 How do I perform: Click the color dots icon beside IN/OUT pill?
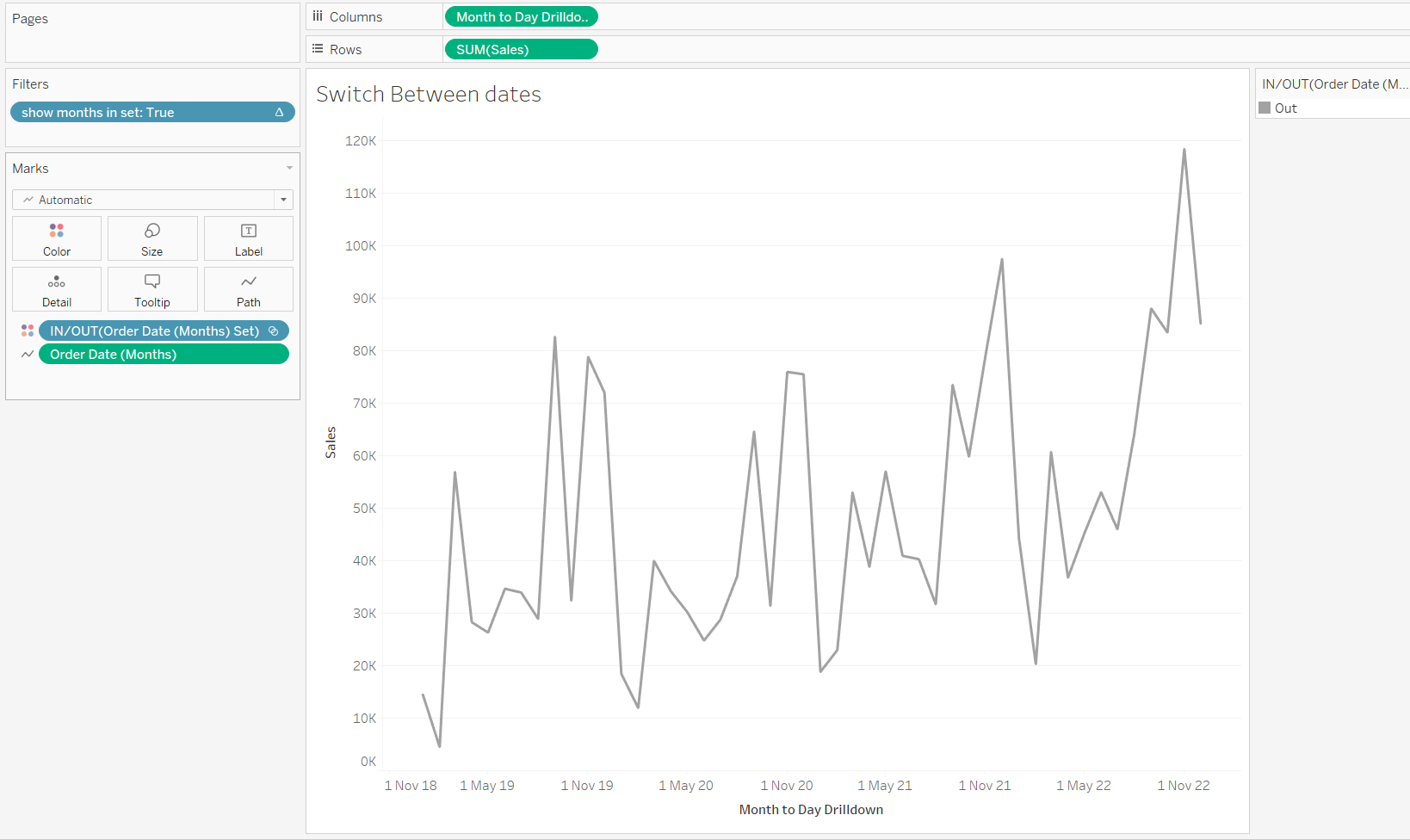(x=28, y=330)
